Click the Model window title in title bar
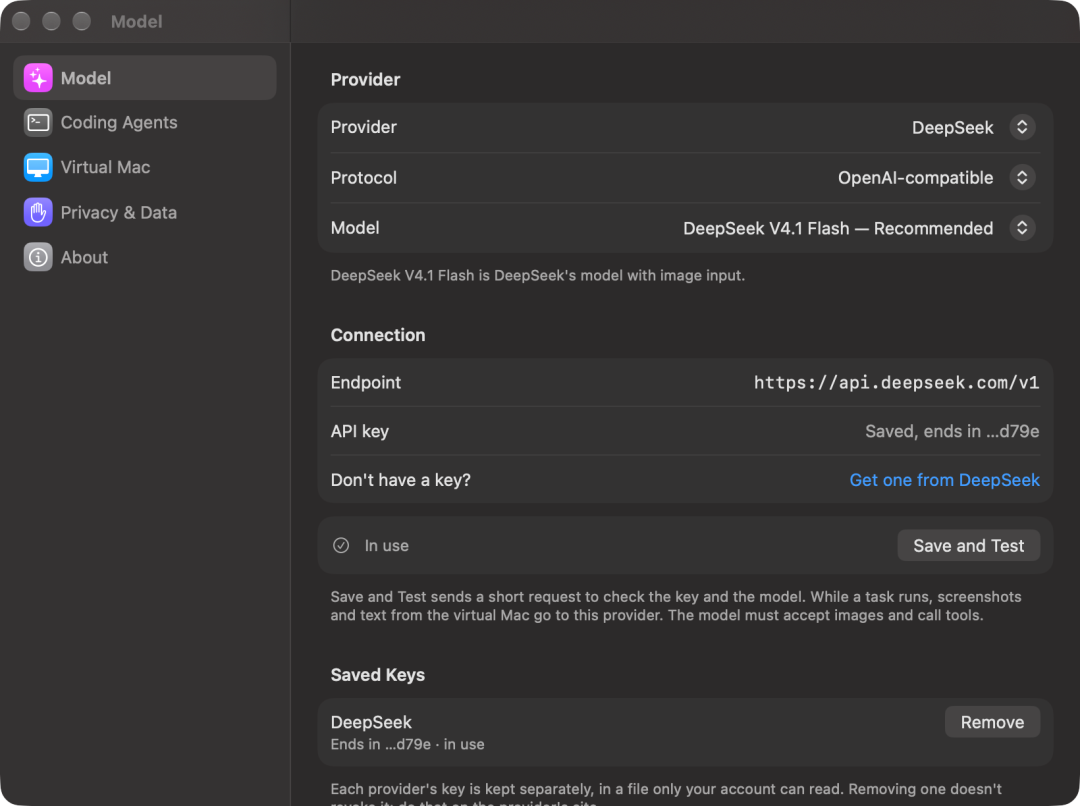Image resolution: width=1080 pixels, height=806 pixels. [136, 21]
